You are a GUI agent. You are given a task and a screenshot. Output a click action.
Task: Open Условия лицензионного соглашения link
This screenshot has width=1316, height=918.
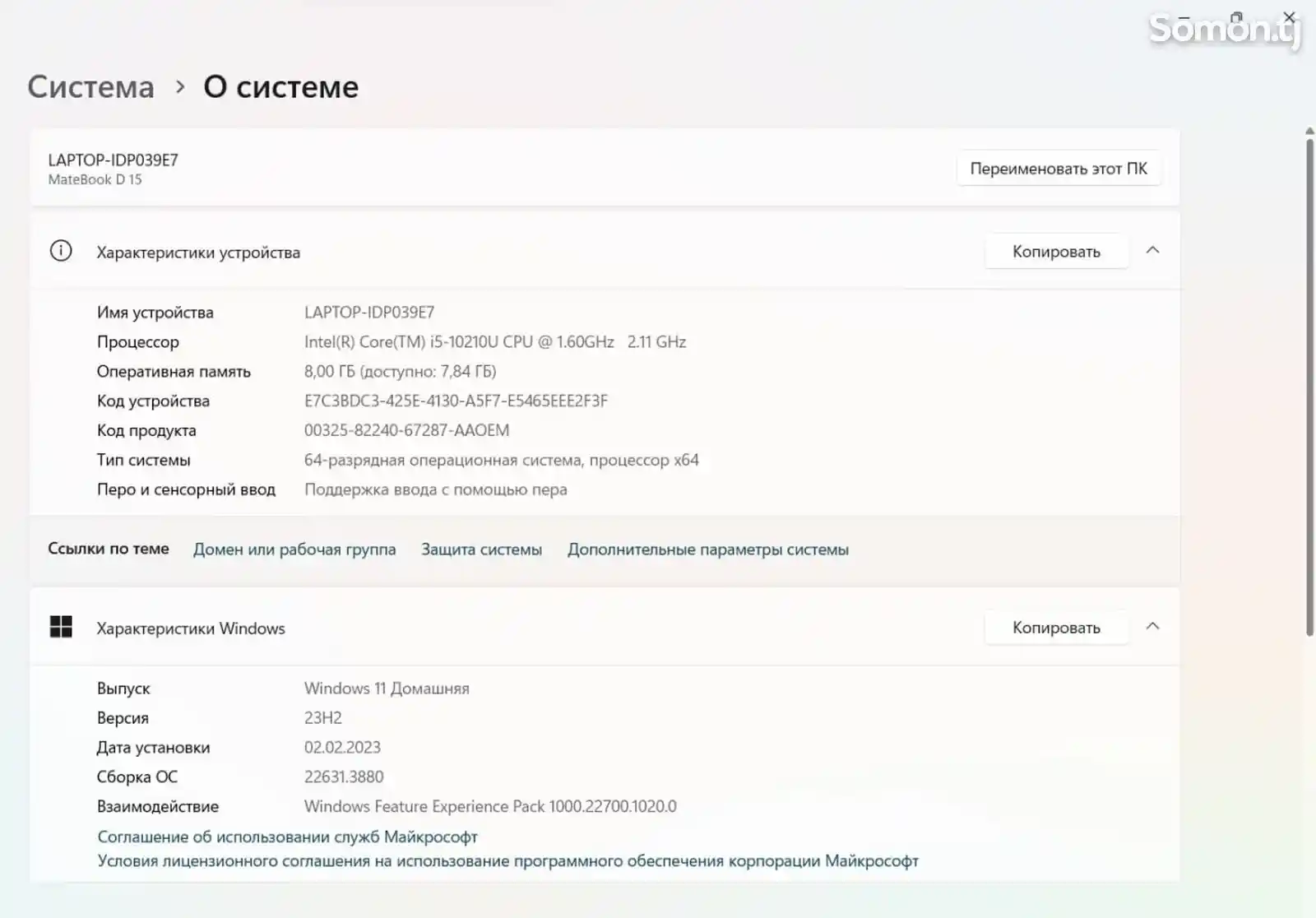point(507,861)
